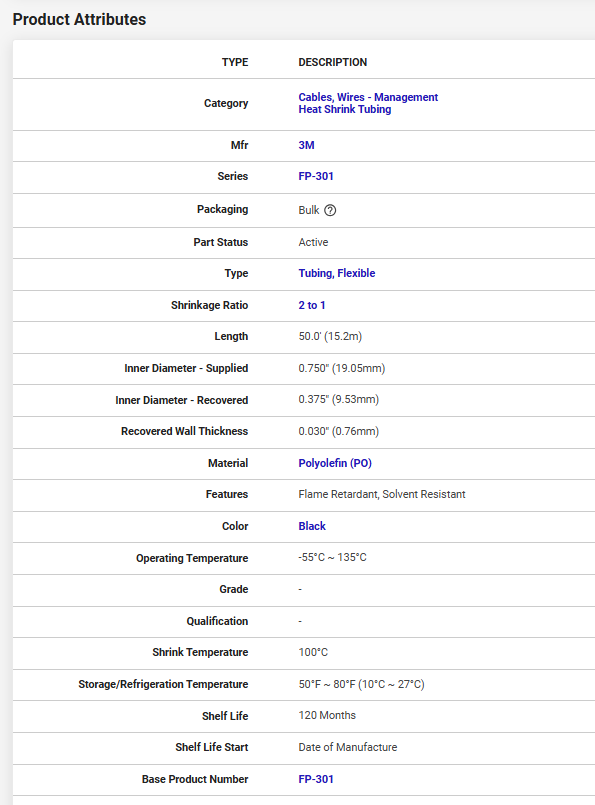Click the Grade row label
Image resolution: width=595 pixels, height=805 pixels.
coord(234,589)
